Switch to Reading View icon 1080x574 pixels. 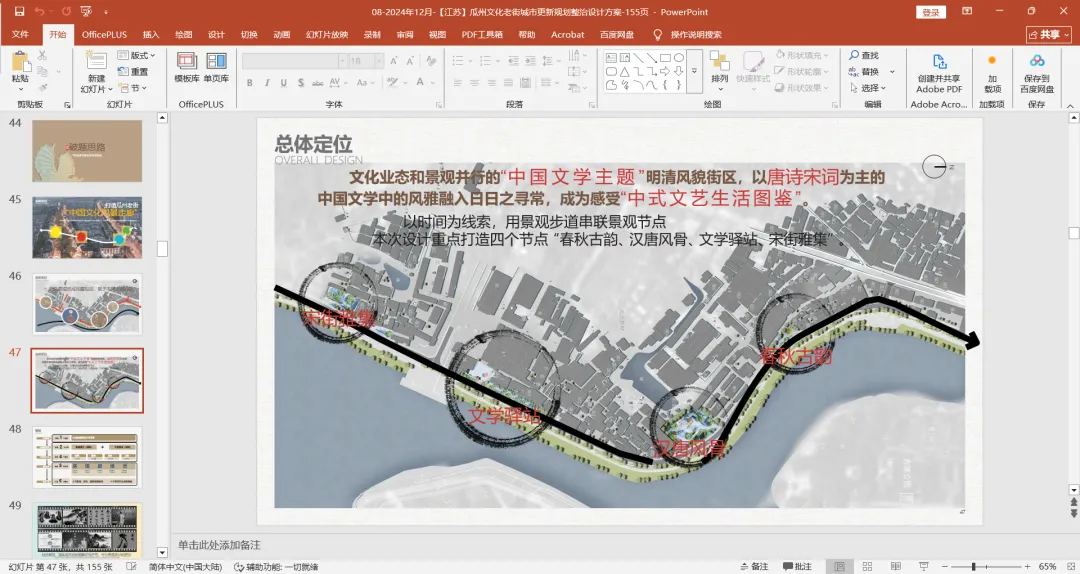coord(895,566)
